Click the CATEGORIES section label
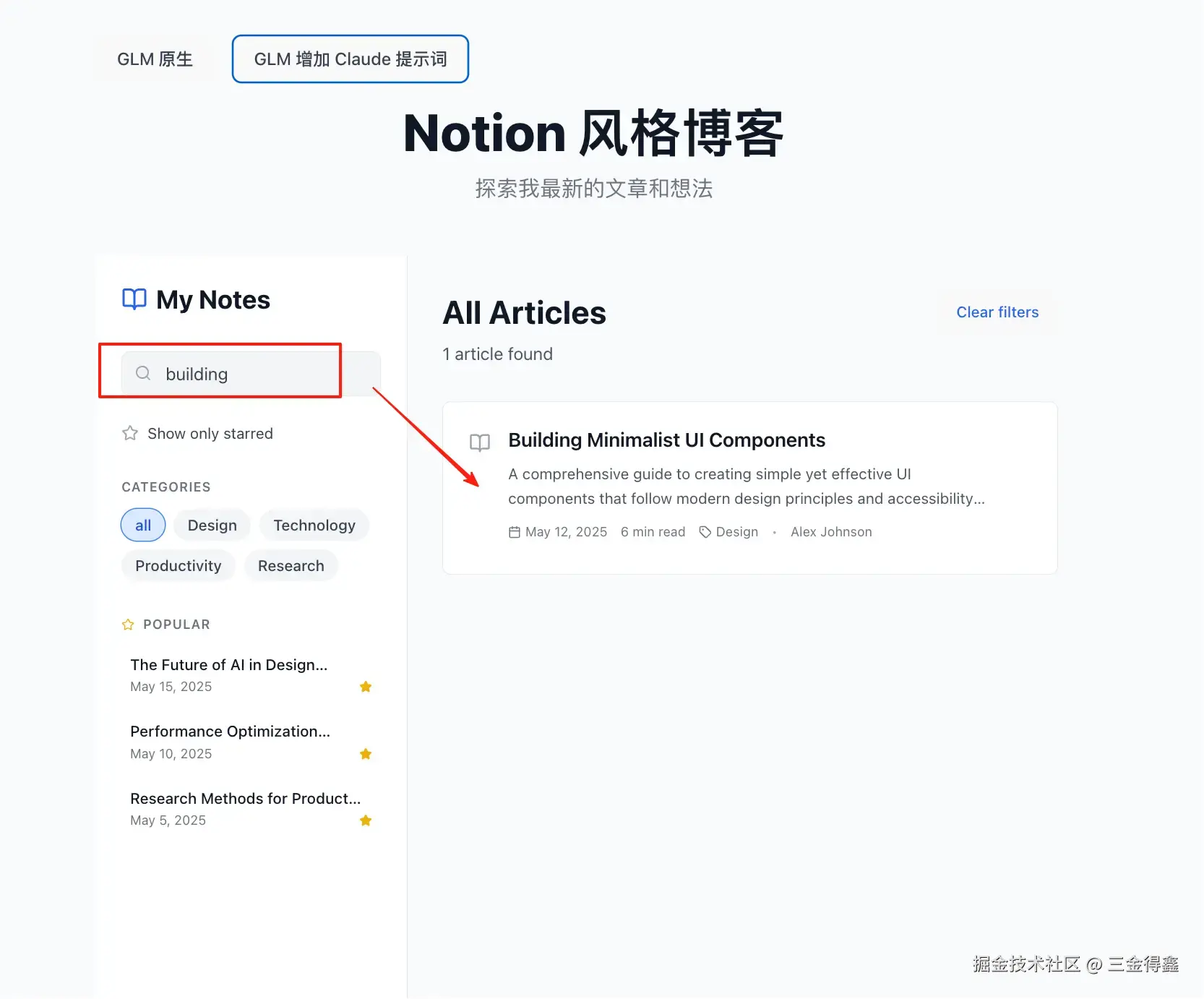Image resolution: width=1204 pixels, height=999 pixels. [166, 487]
